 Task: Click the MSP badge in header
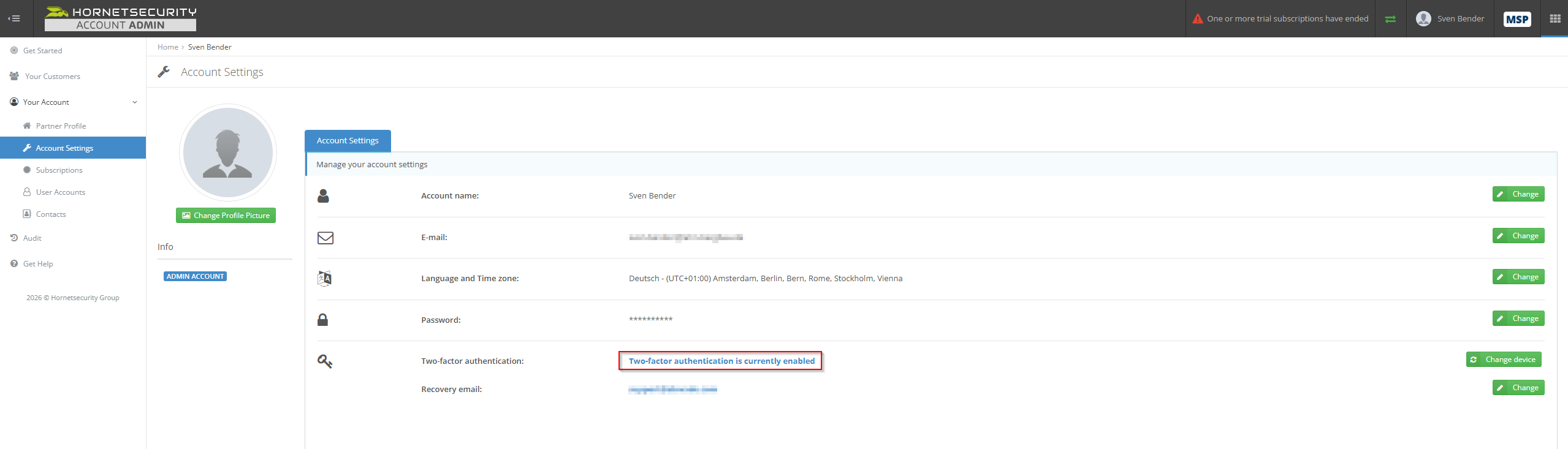(x=1517, y=19)
